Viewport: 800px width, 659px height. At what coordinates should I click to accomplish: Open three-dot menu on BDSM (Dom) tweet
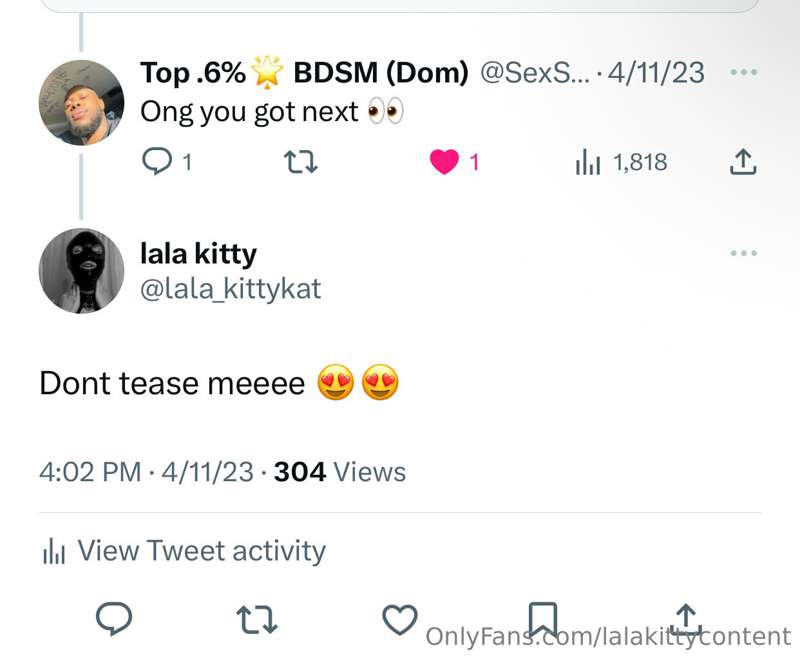(x=743, y=72)
